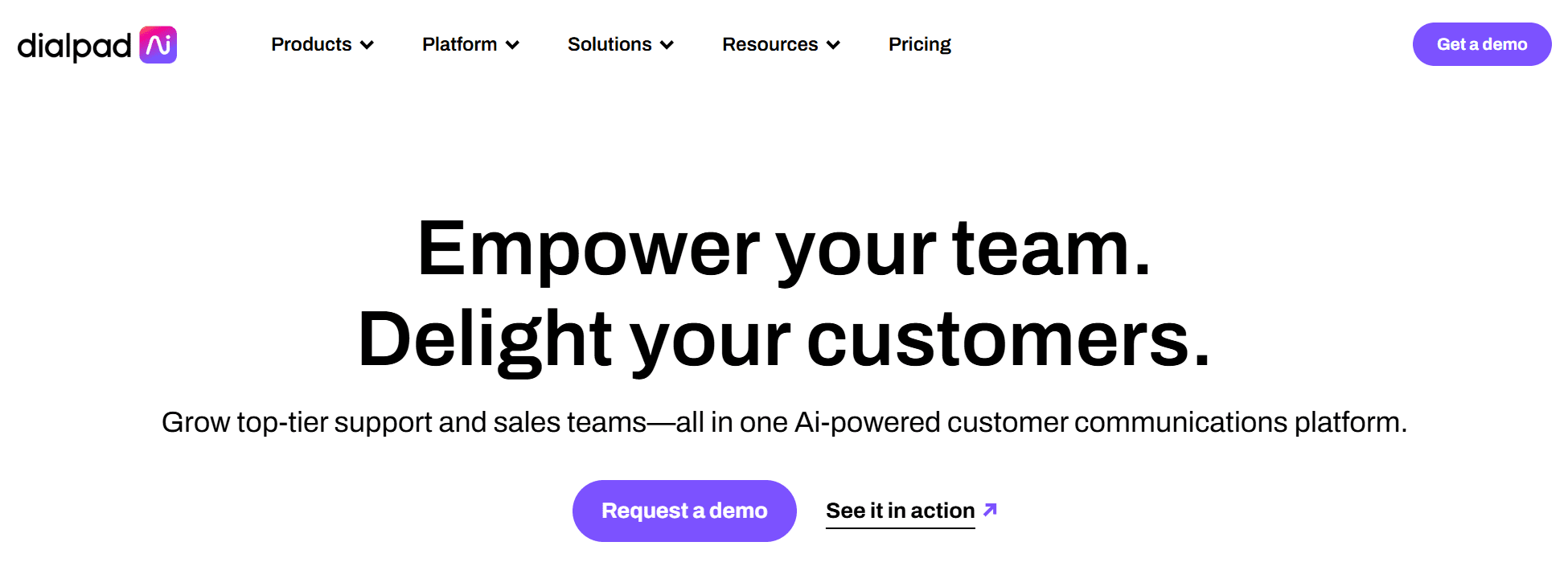This screenshot has height=587, width=1568.
Task: Expand the Resources dropdown chevron
Action: tap(833, 45)
